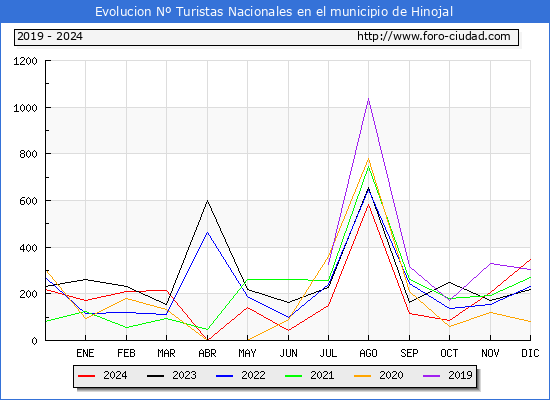Click the red 2024 endpoint at DIC
Viewport: 550px width, 400px height.
[x=530, y=260]
